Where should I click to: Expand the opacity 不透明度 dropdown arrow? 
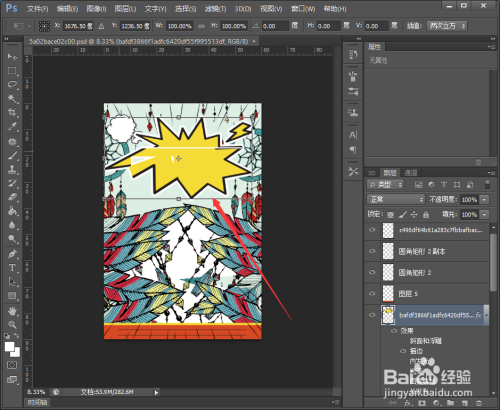[x=484, y=200]
